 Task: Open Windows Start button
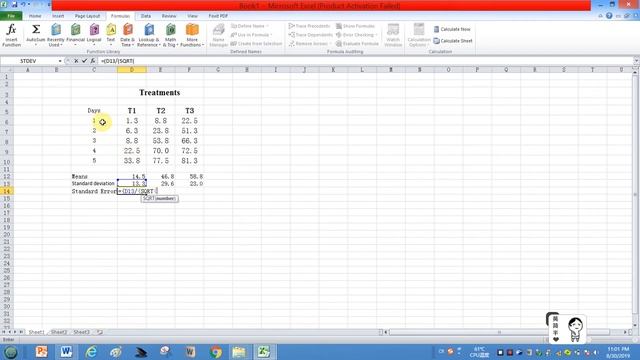11,352
